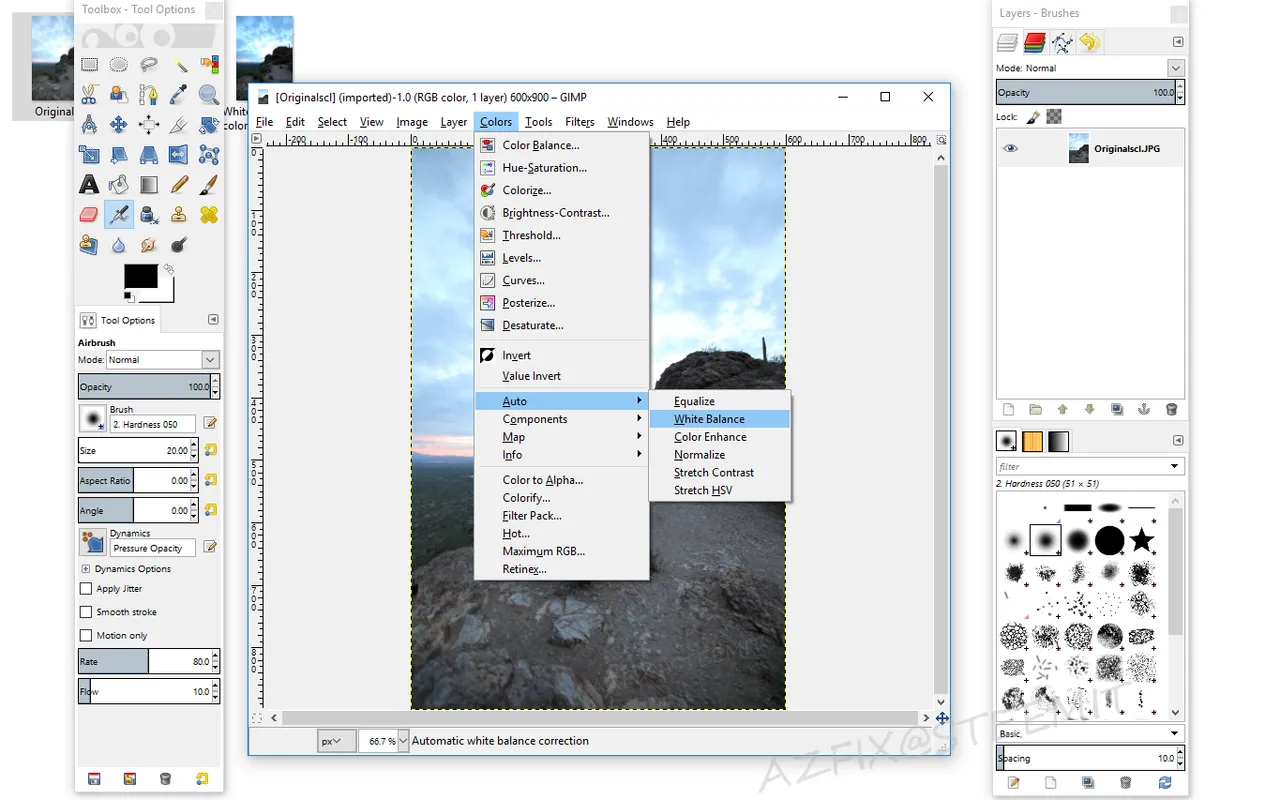This screenshot has height=800, width=1280.
Task: Select the Paintbrush tool
Action: click(209, 185)
